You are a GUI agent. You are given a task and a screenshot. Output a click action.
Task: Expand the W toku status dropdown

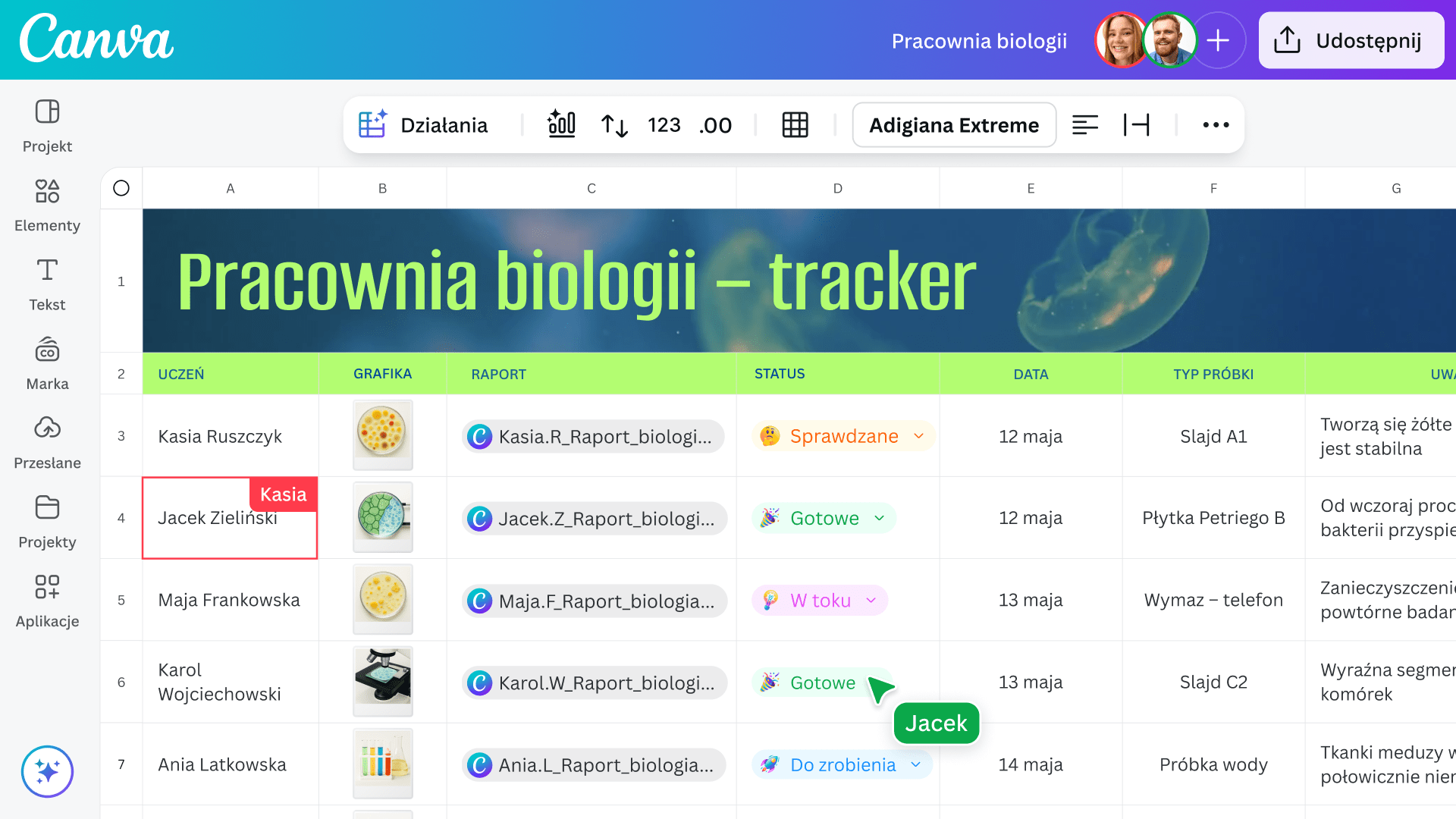(871, 601)
